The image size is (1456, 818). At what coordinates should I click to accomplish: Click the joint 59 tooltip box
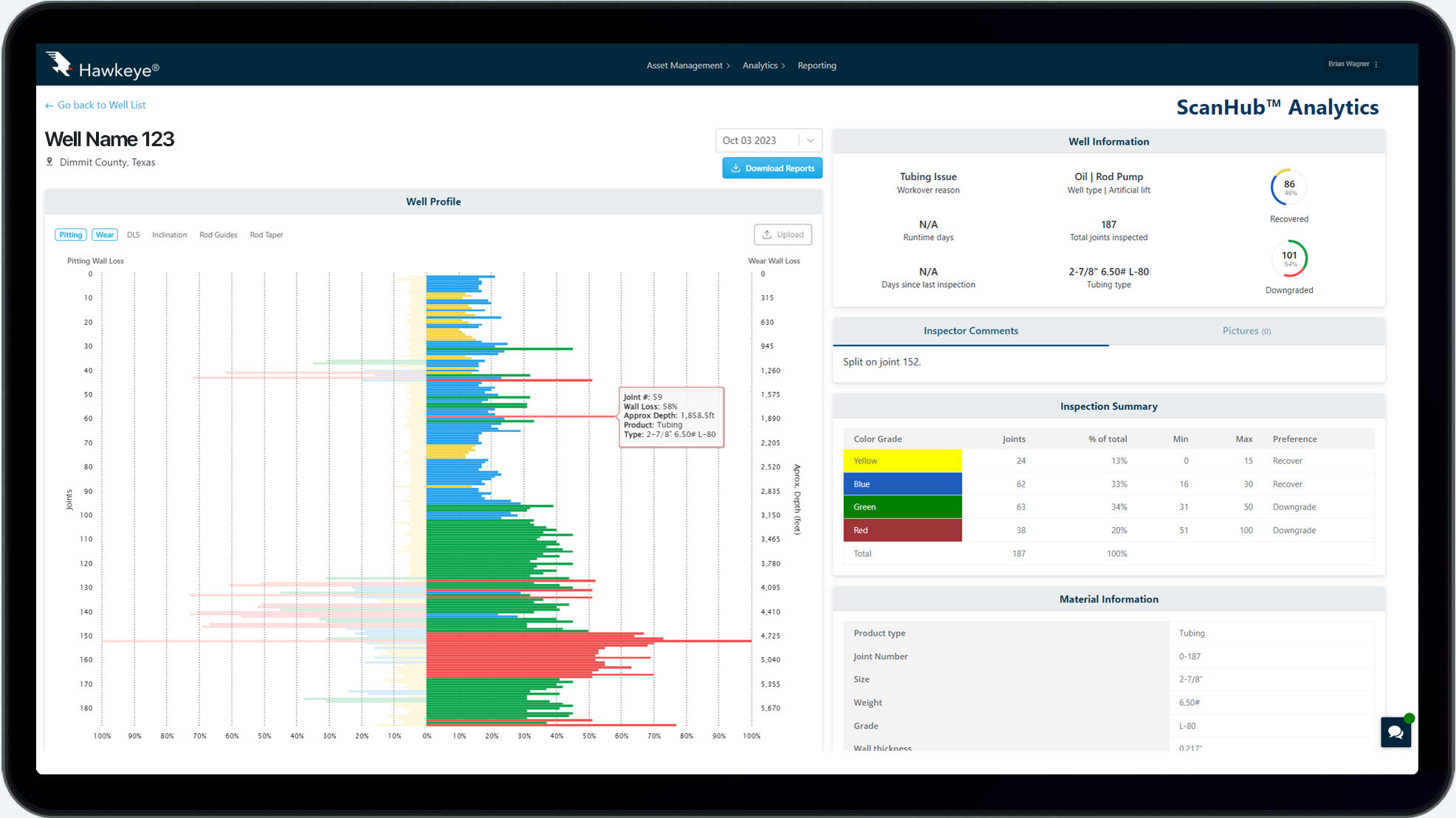pos(670,416)
